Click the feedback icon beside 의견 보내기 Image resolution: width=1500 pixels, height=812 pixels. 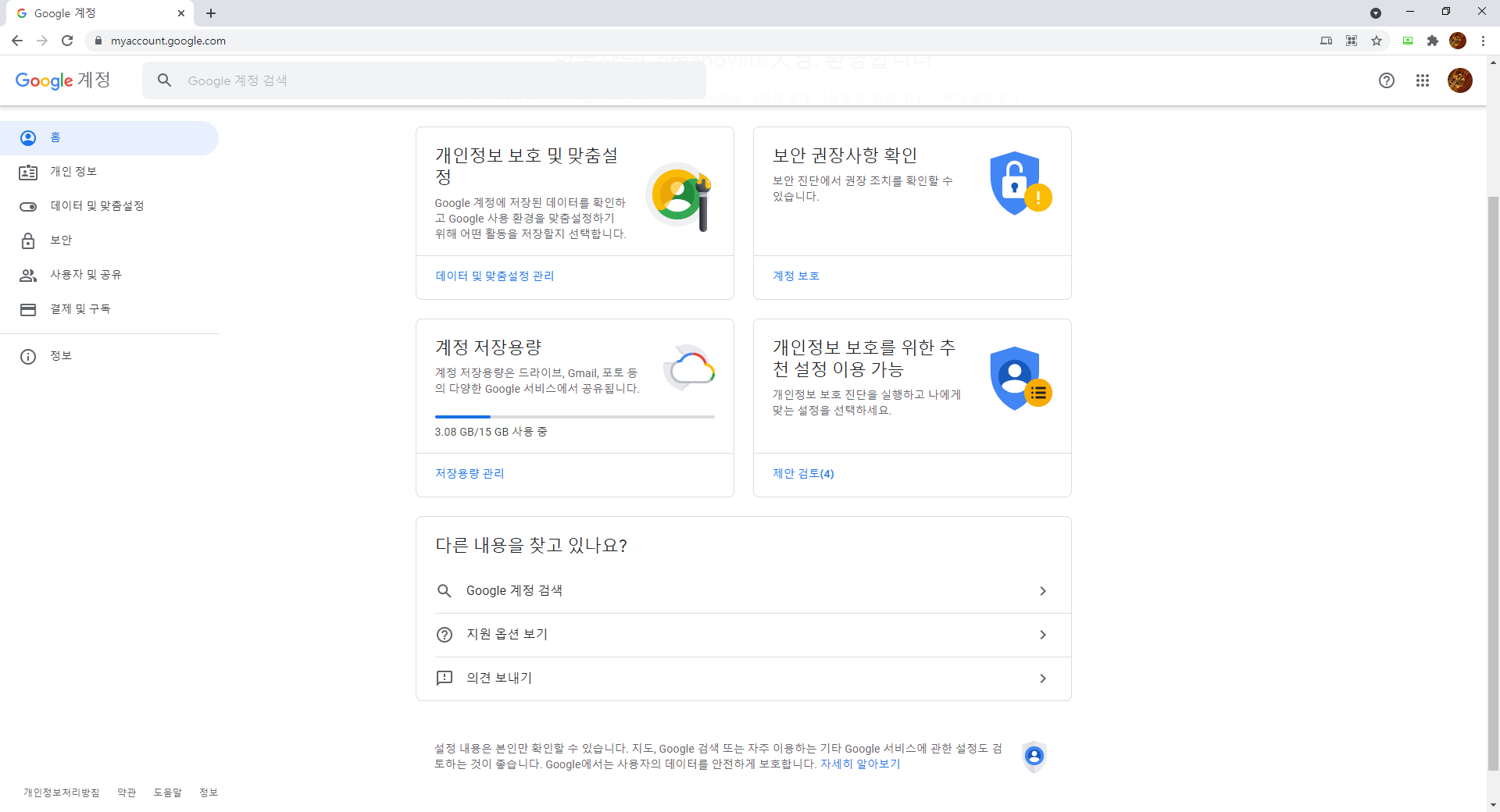tap(445, 678)
